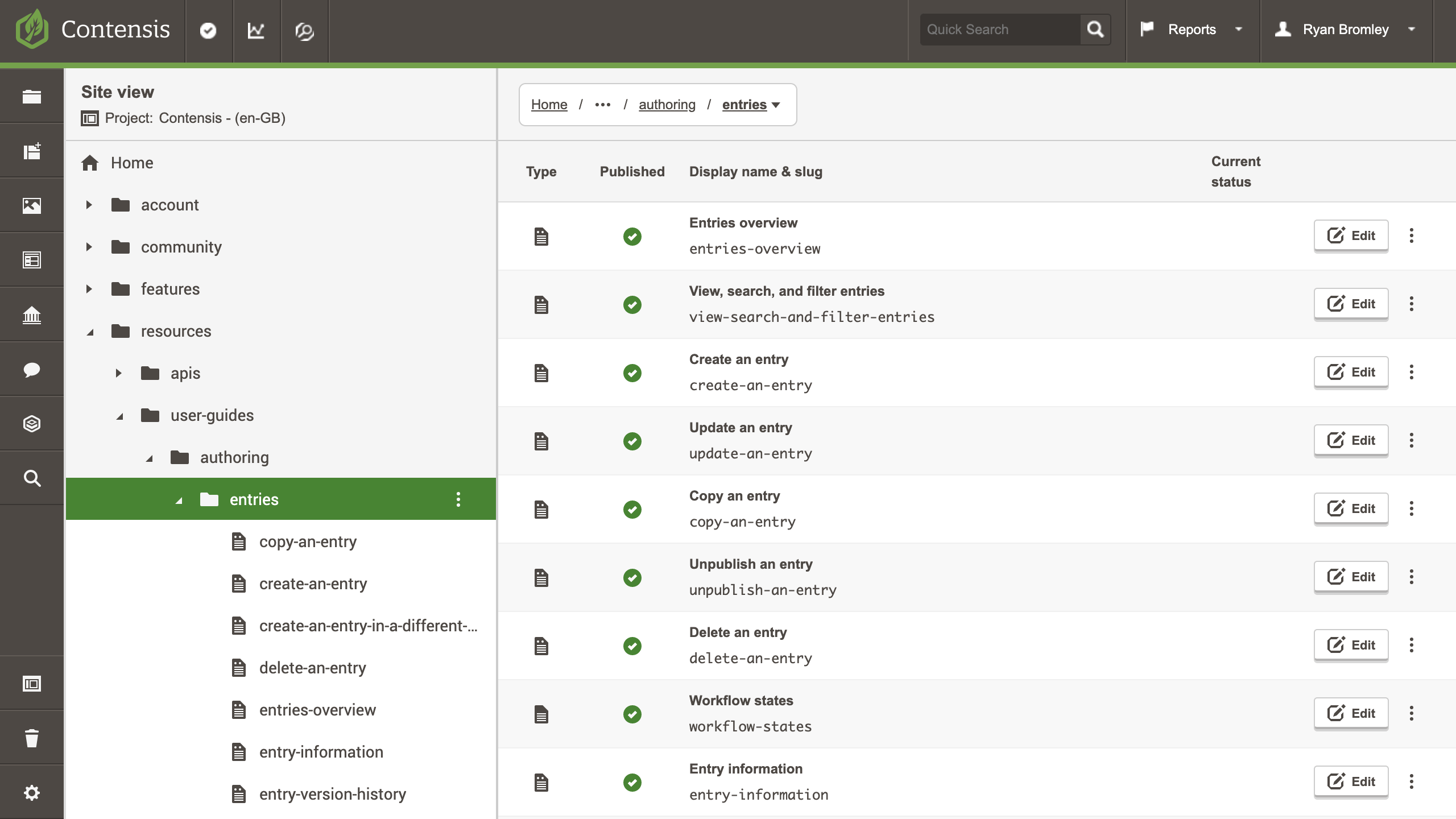Click the Quick Search magnifier button
The image size is (1456, 819).
tap(1095, 30)
